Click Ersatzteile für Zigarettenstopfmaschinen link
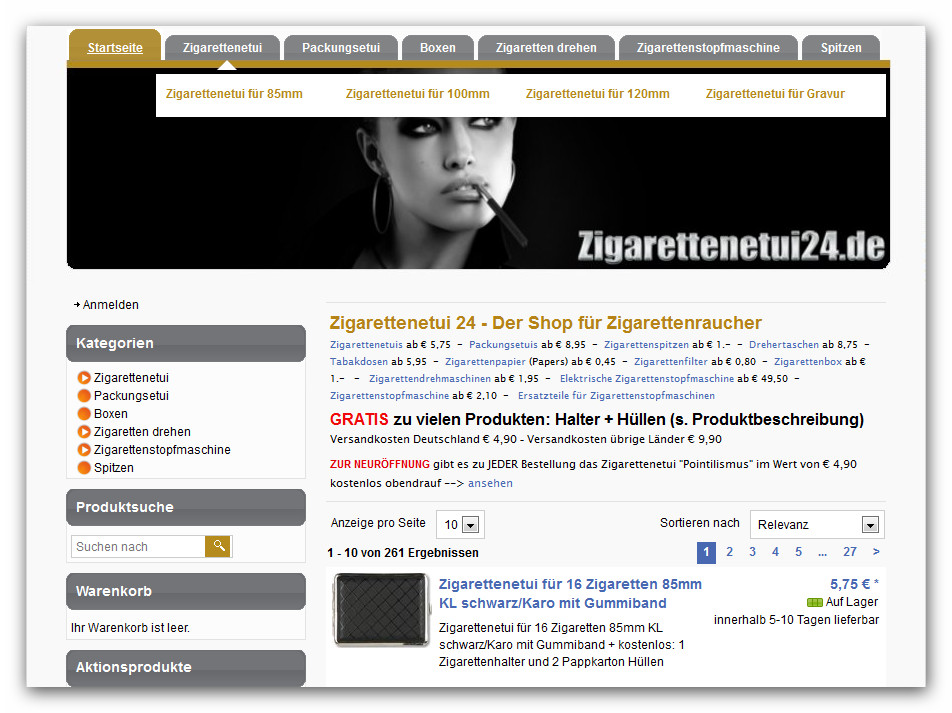Image resolution: width=952 pixels, height=713 pixels. [616, 395]
